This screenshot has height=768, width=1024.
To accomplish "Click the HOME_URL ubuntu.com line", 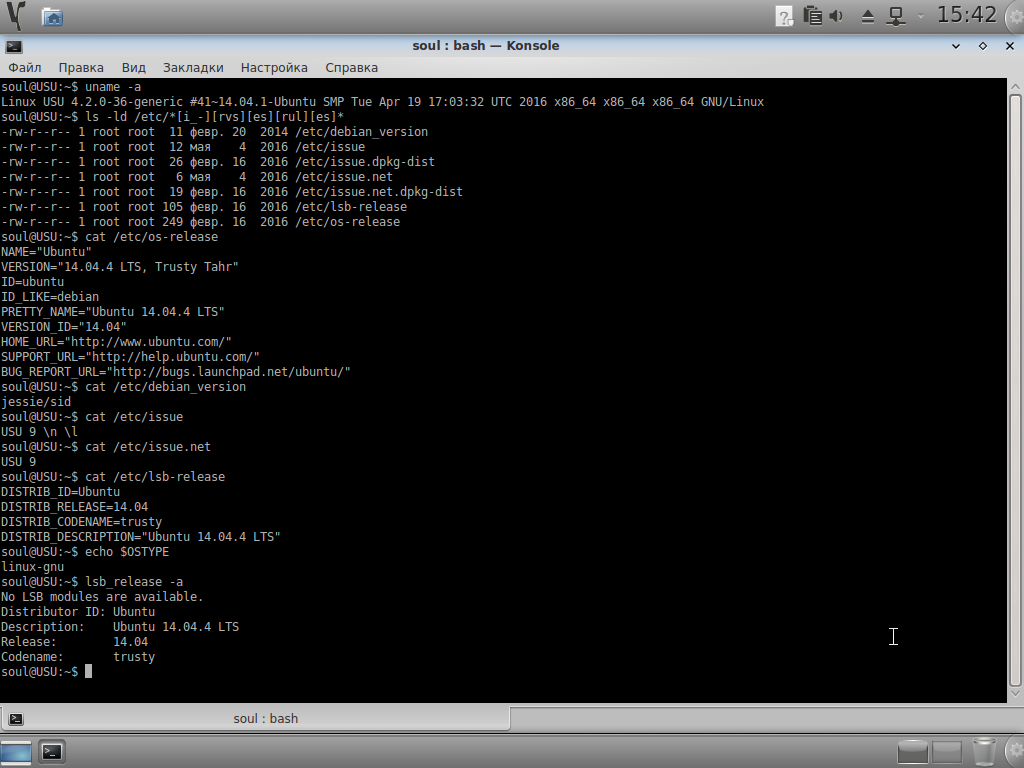I will point(116,342).
